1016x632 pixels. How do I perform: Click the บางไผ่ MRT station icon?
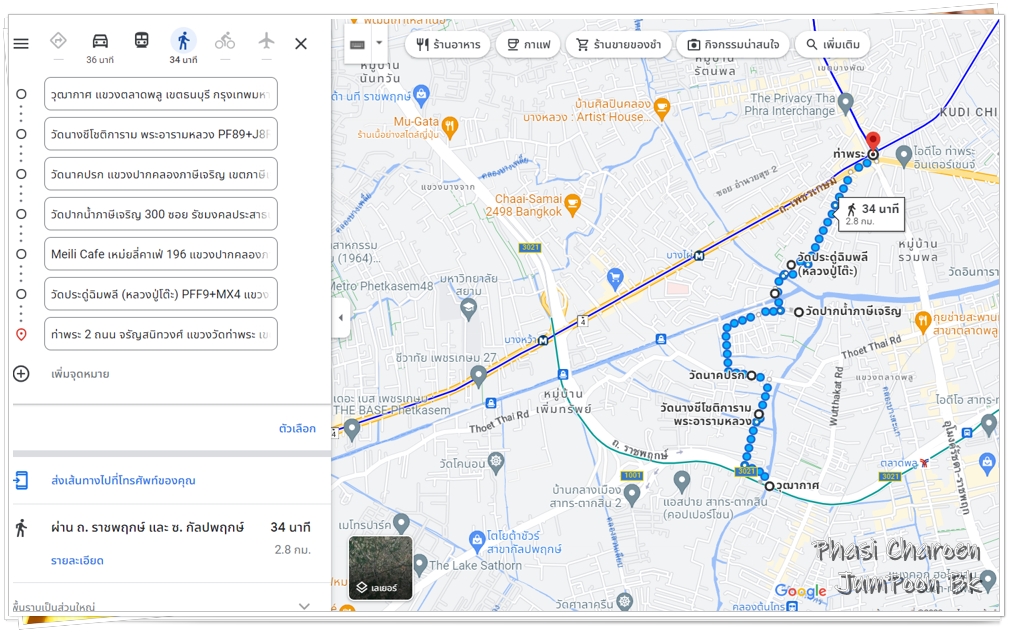click(699, 255)
